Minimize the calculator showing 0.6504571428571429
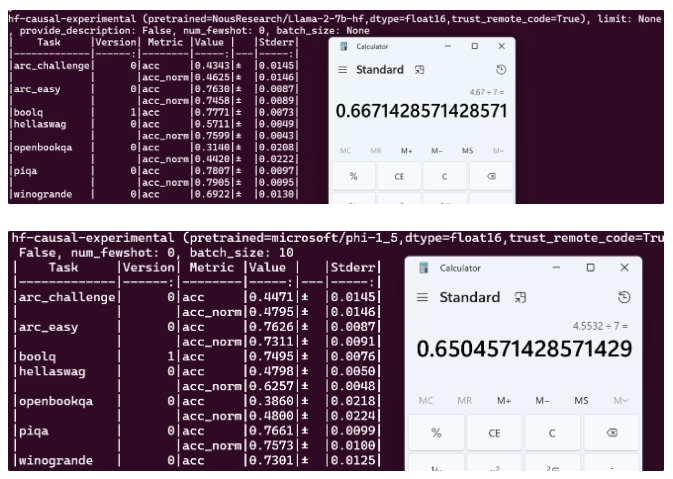The image size is (673, 479). (x=556, y=267)
